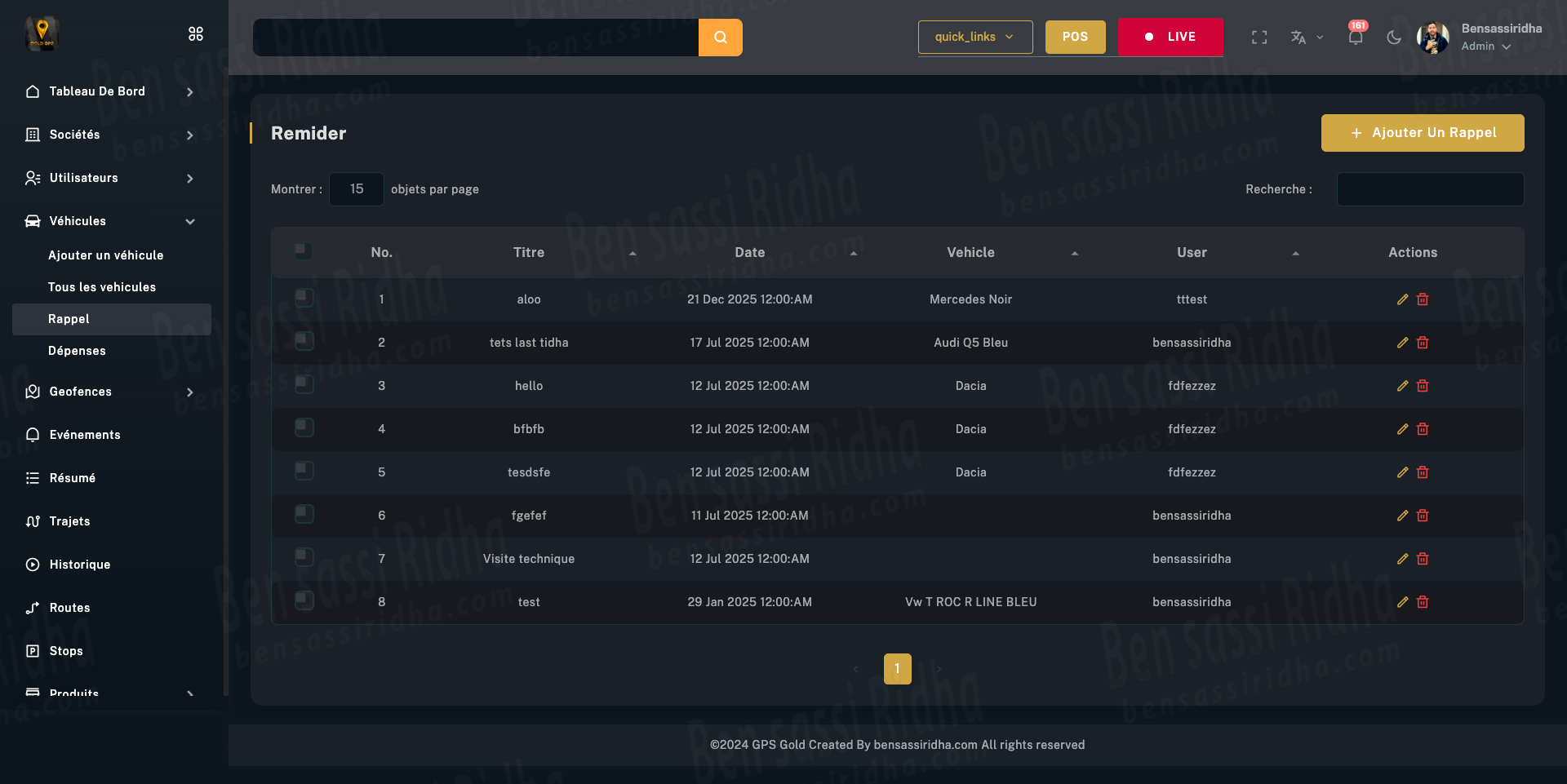Open the notifications bell icon
This screenshot has width=1567, height=784.
[x=1356, y=38]
